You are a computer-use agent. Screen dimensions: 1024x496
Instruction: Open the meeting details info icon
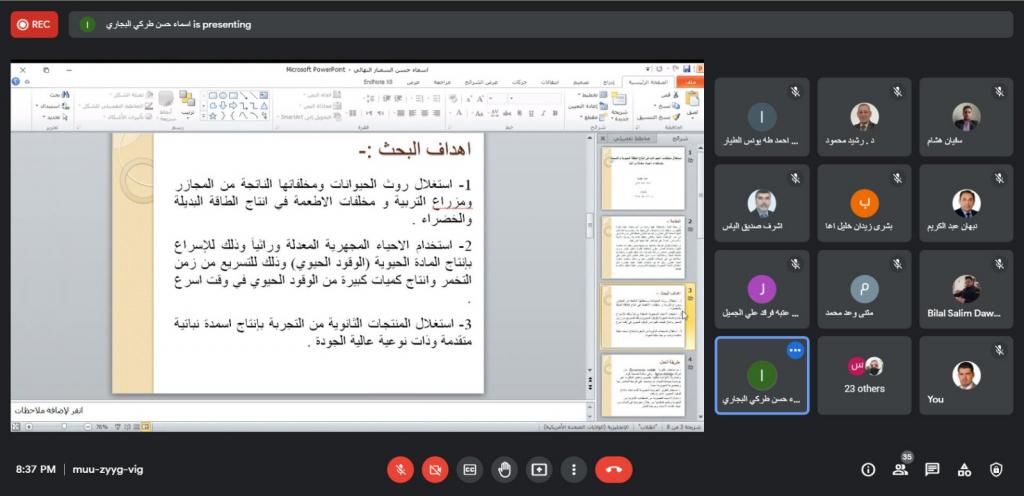(x=868, y=469)
